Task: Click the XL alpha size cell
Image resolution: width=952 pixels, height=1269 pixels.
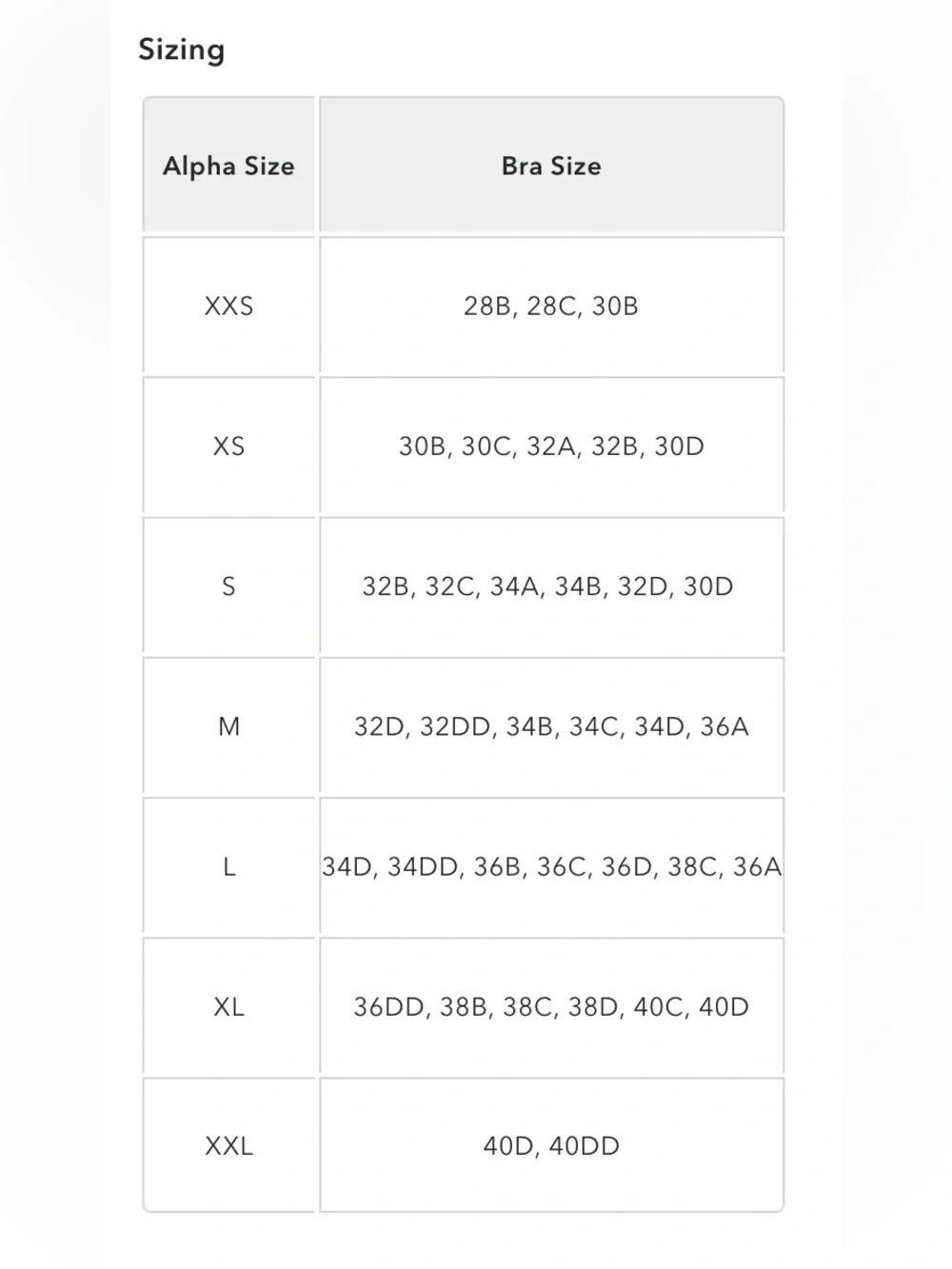Action: pos(228,1006)
